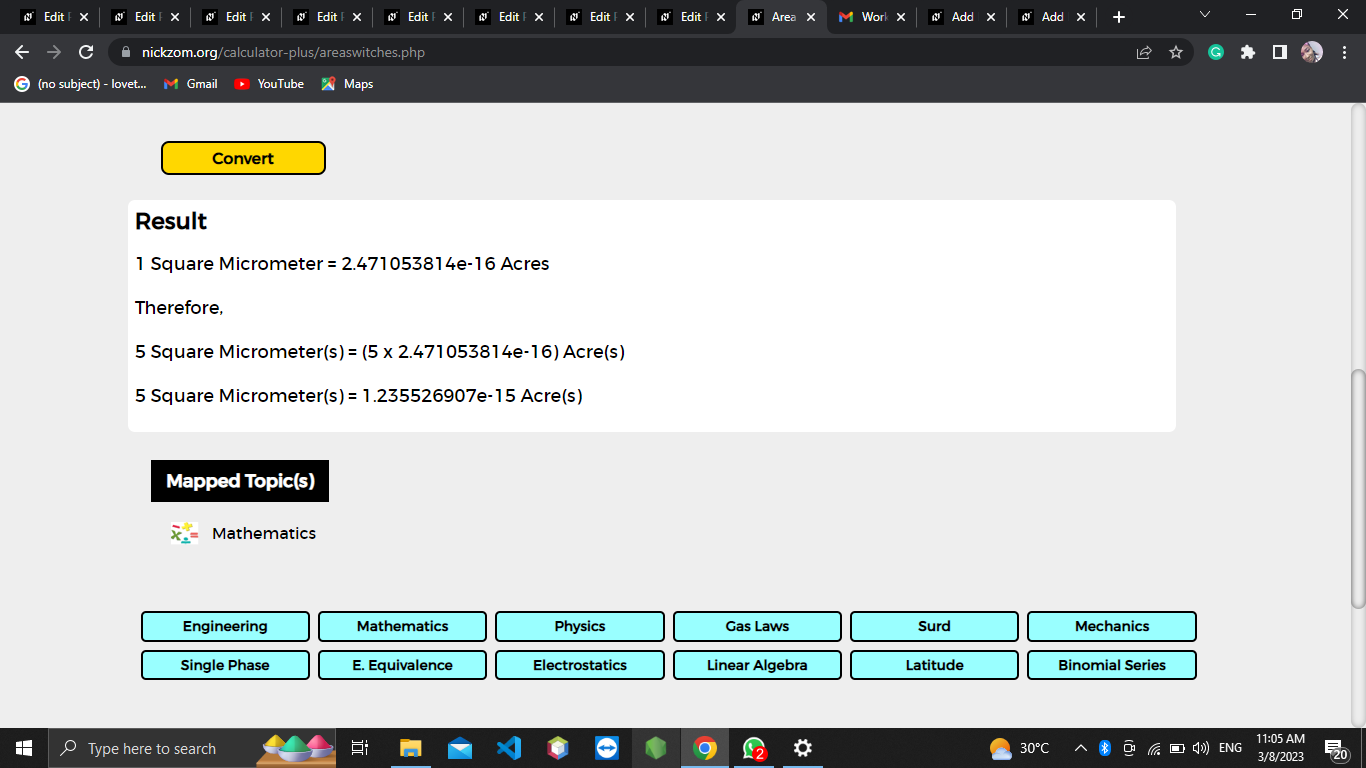The height and width of the screenshot is (768, 1366).
Task: Open the Wi-Fi network tray icon
Action: [1154, 748]
